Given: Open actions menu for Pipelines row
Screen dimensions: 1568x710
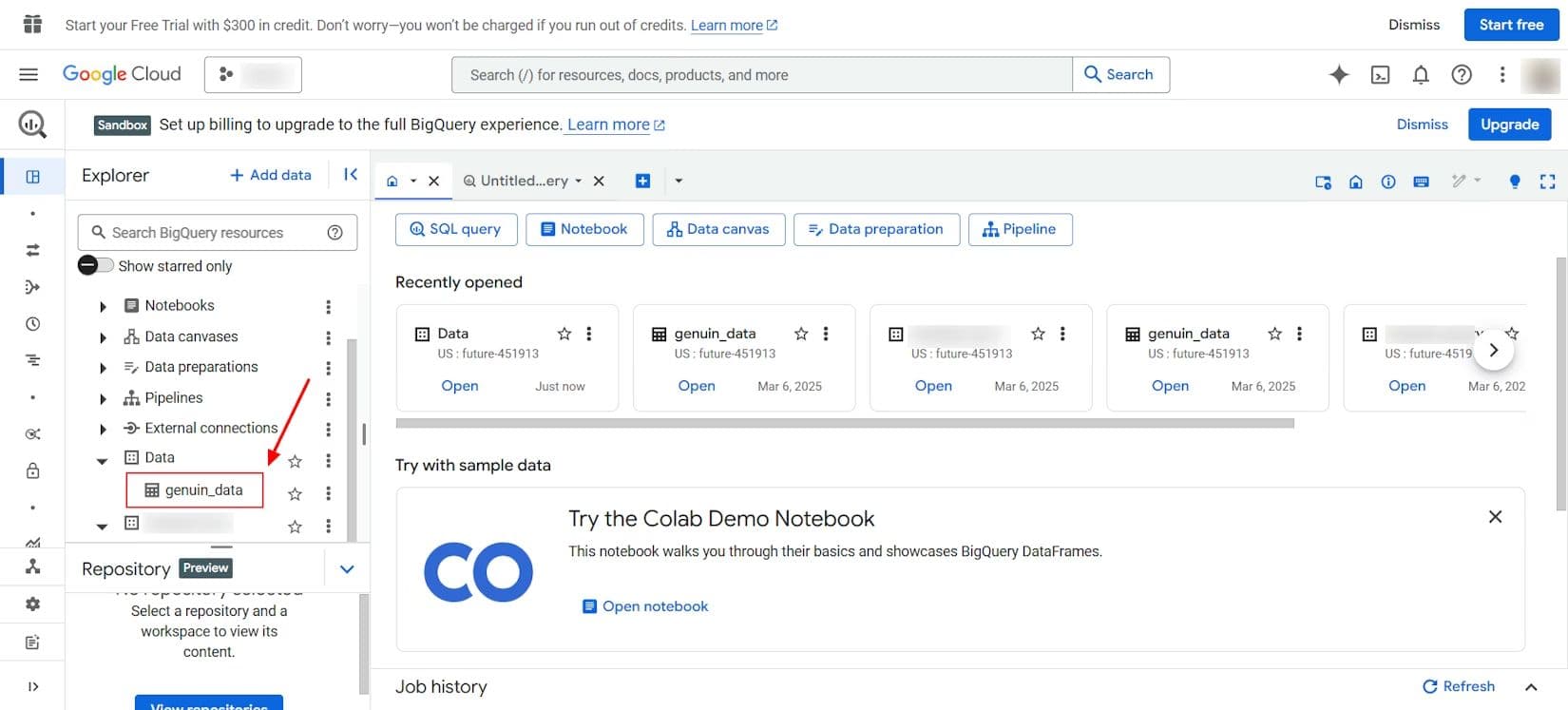Looking at the screenshot, I should coord(328,399).
